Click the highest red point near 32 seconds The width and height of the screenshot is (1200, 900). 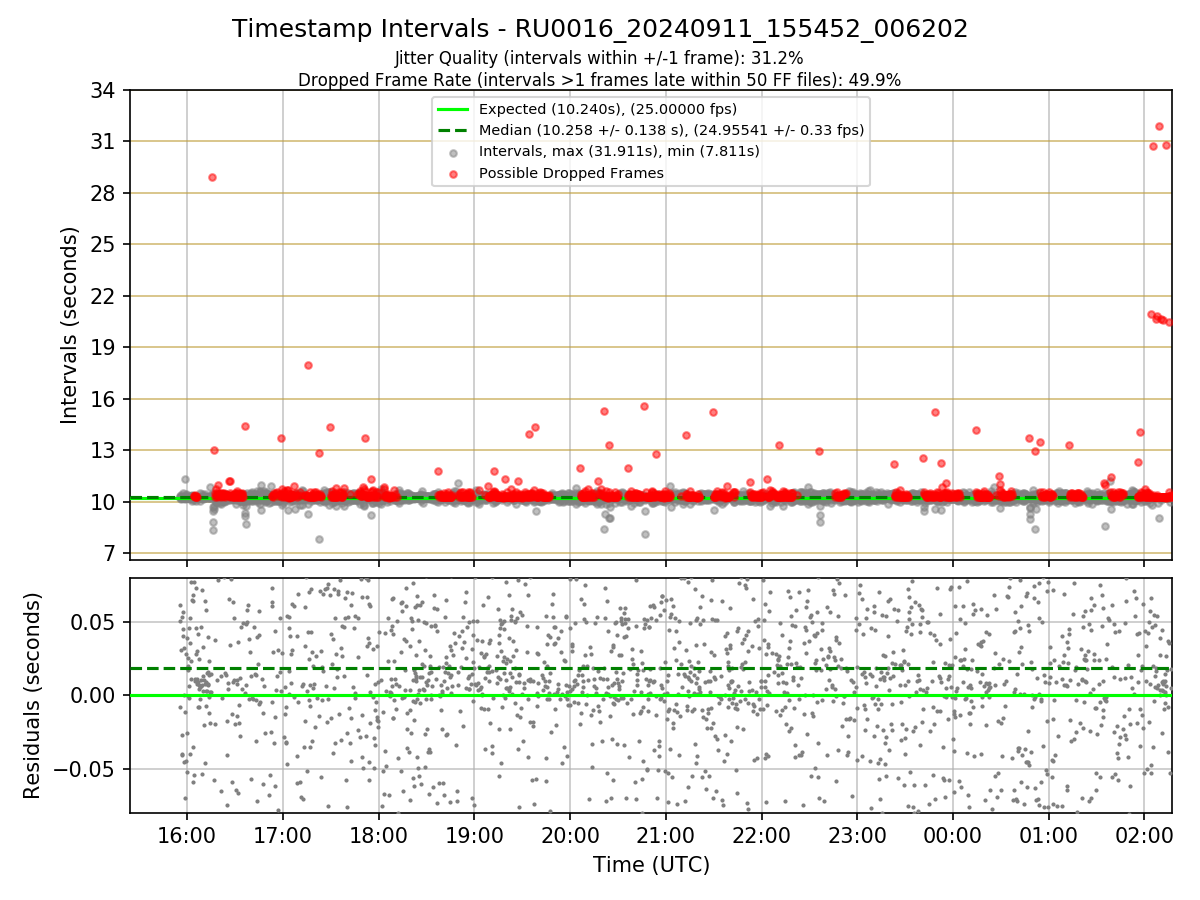tap(1159, 126)
